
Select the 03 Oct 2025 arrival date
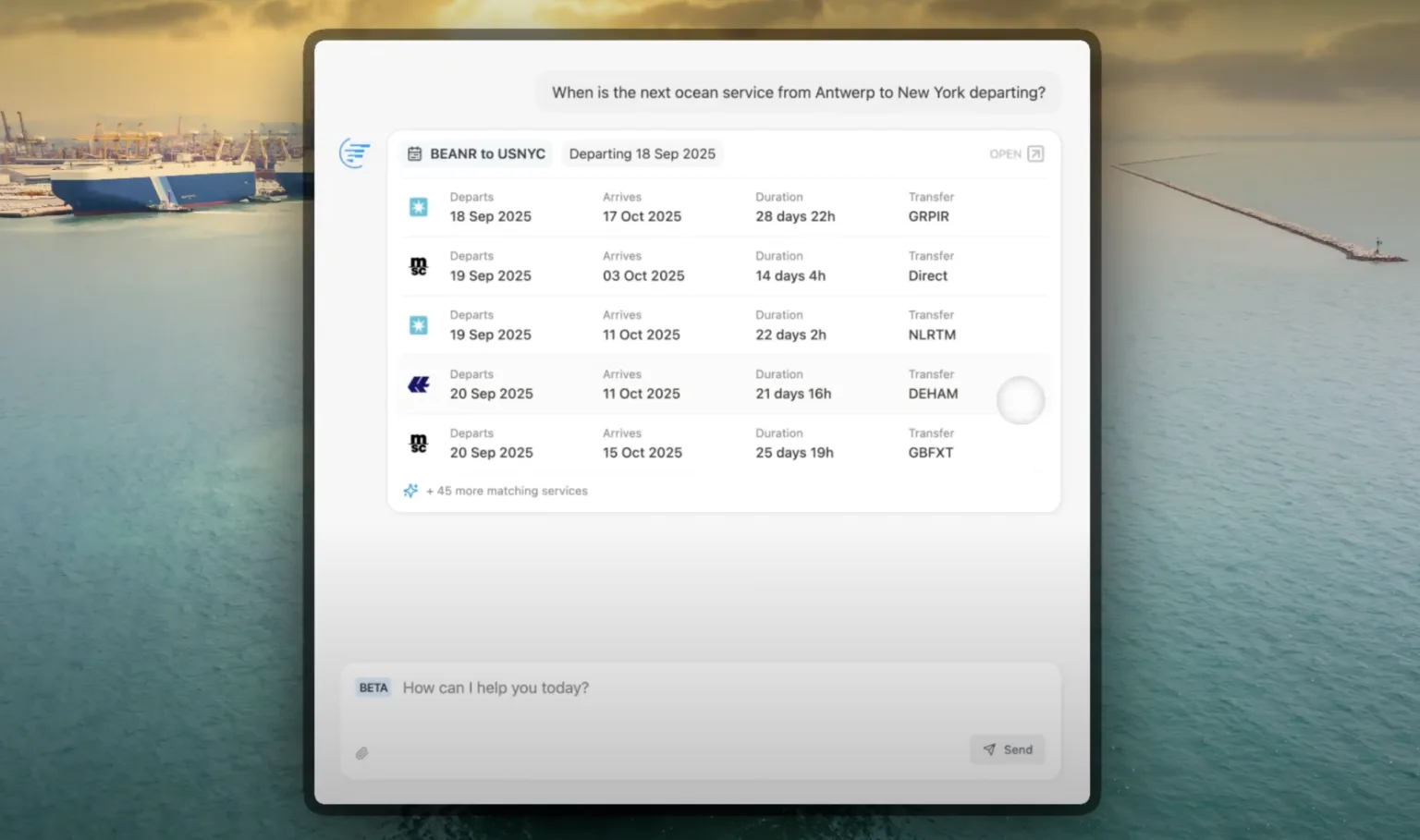[643, 275]
